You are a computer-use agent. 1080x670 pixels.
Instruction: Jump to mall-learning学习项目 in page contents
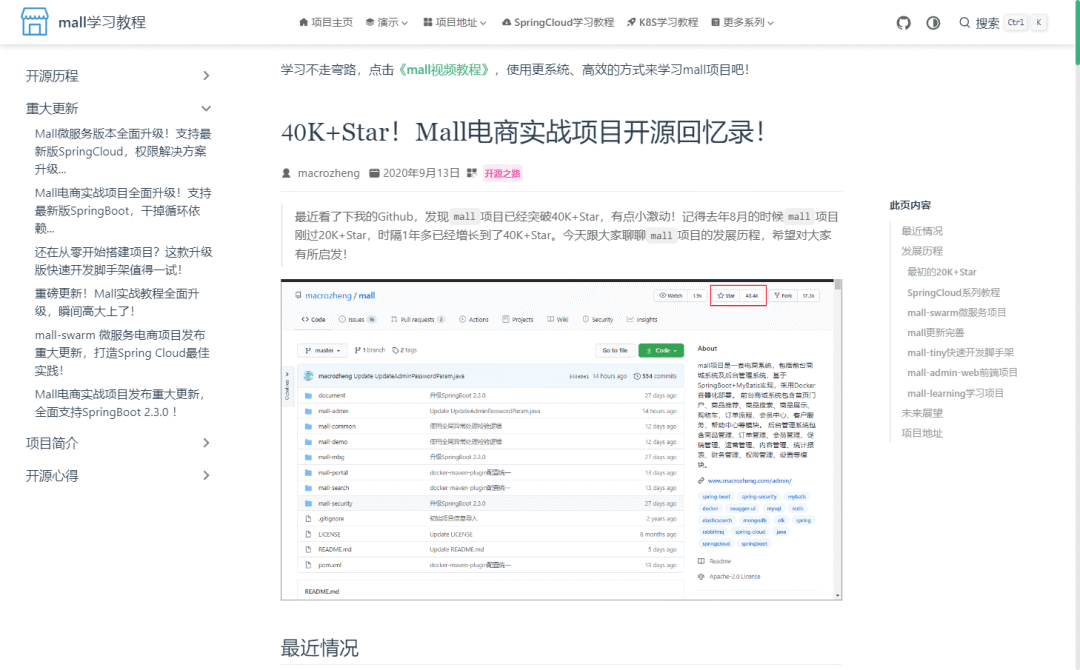[955, 393]
